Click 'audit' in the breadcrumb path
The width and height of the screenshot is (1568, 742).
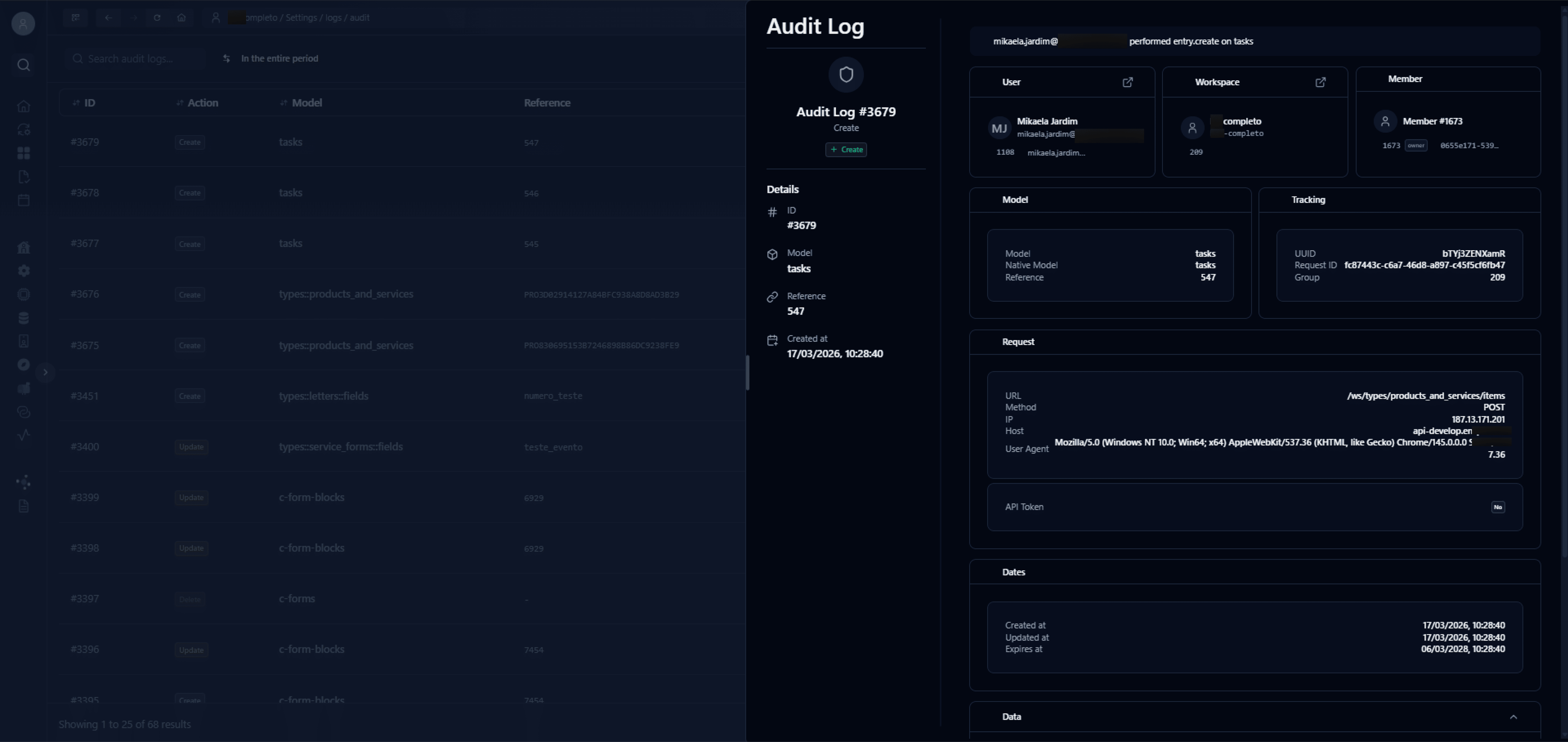coord(360,18)
